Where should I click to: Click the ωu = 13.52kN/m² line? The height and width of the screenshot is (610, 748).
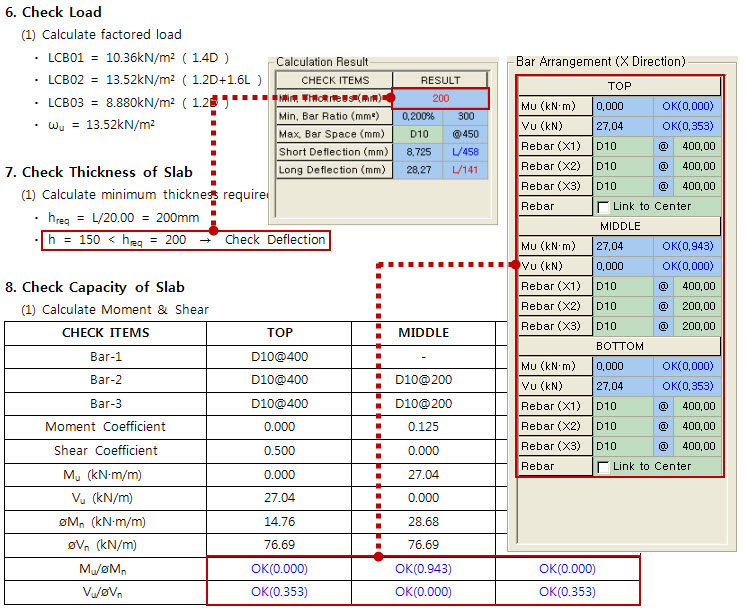click(101, 125)
